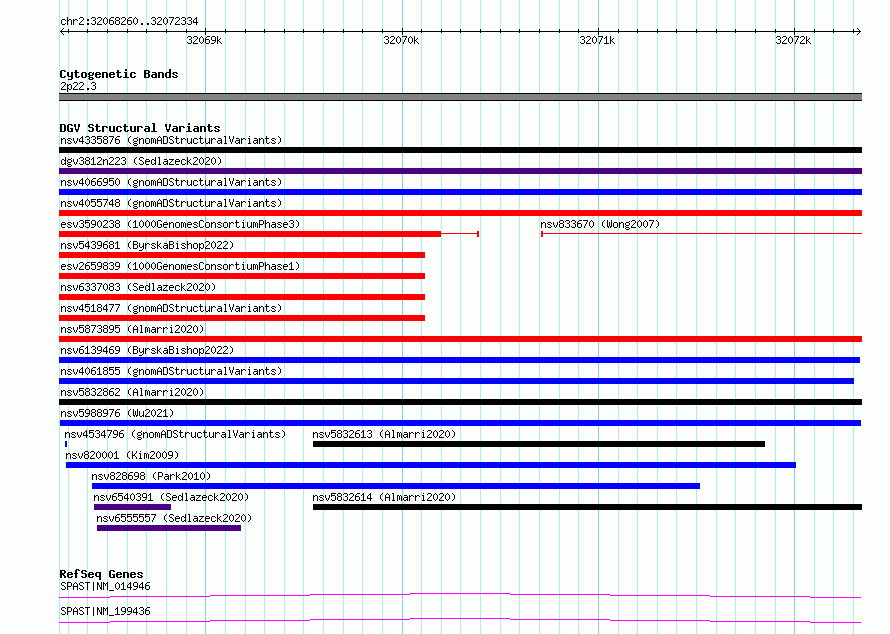The height and width of the screenshot is (634, 890).
Task: Select variant label nsv828698 (Park2010)
Action: pyautogui.click(x=151, y=476)
